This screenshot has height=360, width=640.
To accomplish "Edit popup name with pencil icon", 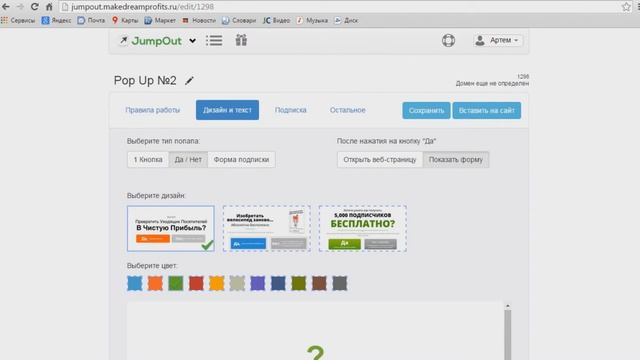I will [x=189, y=81].
